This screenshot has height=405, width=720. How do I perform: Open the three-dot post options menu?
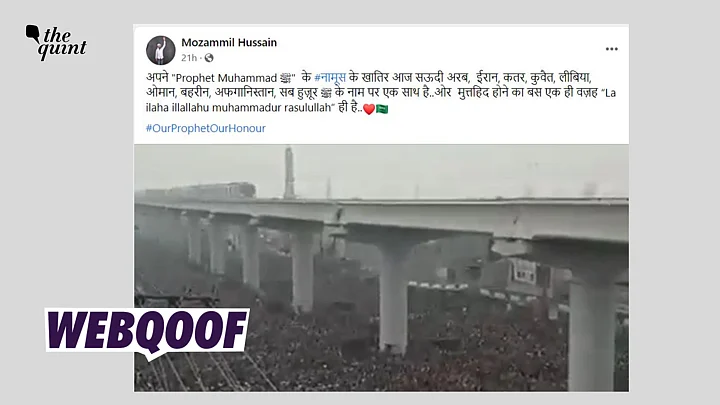tap(611, 49)
